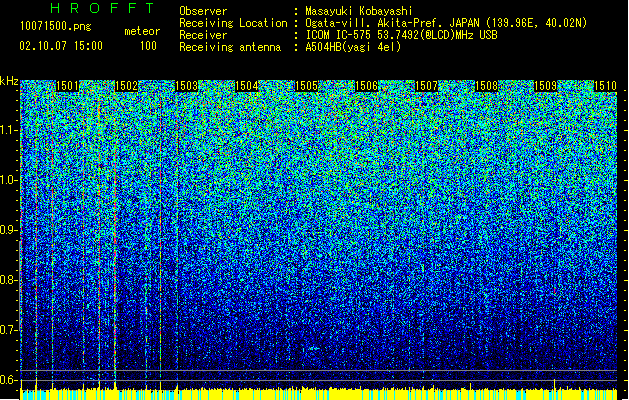Click the meteor count value 100
This screenshot has height=400, width=629.
tap(148, 46)
